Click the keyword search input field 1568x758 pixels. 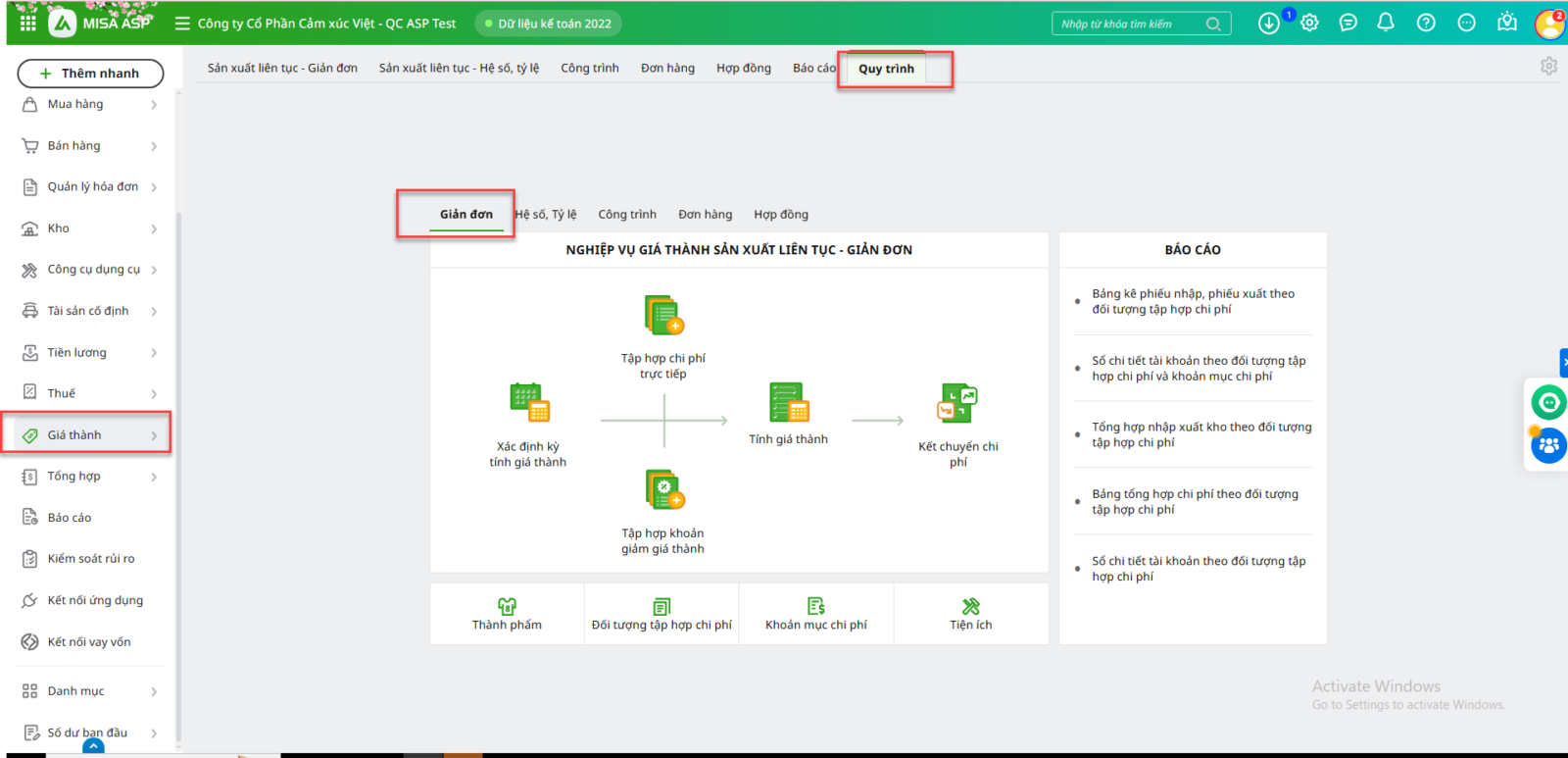(1130, 24)
